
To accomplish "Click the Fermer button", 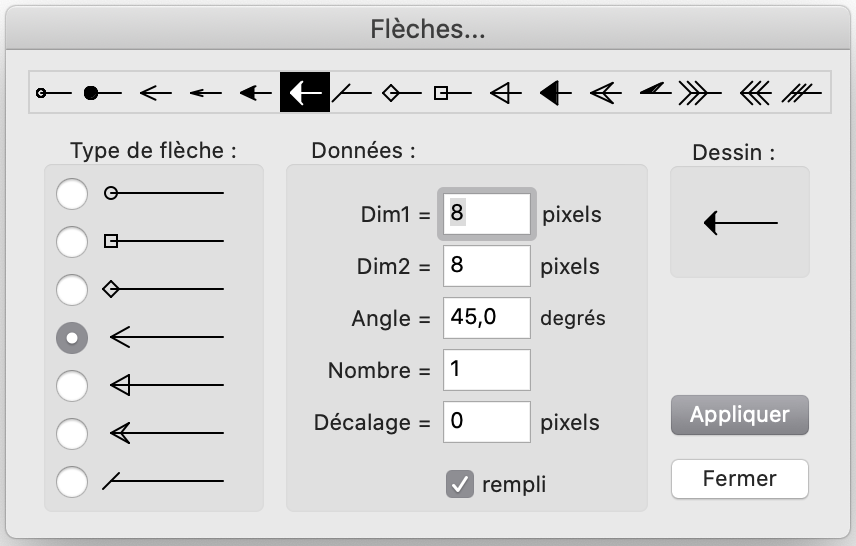I will (x=740, y=479).
